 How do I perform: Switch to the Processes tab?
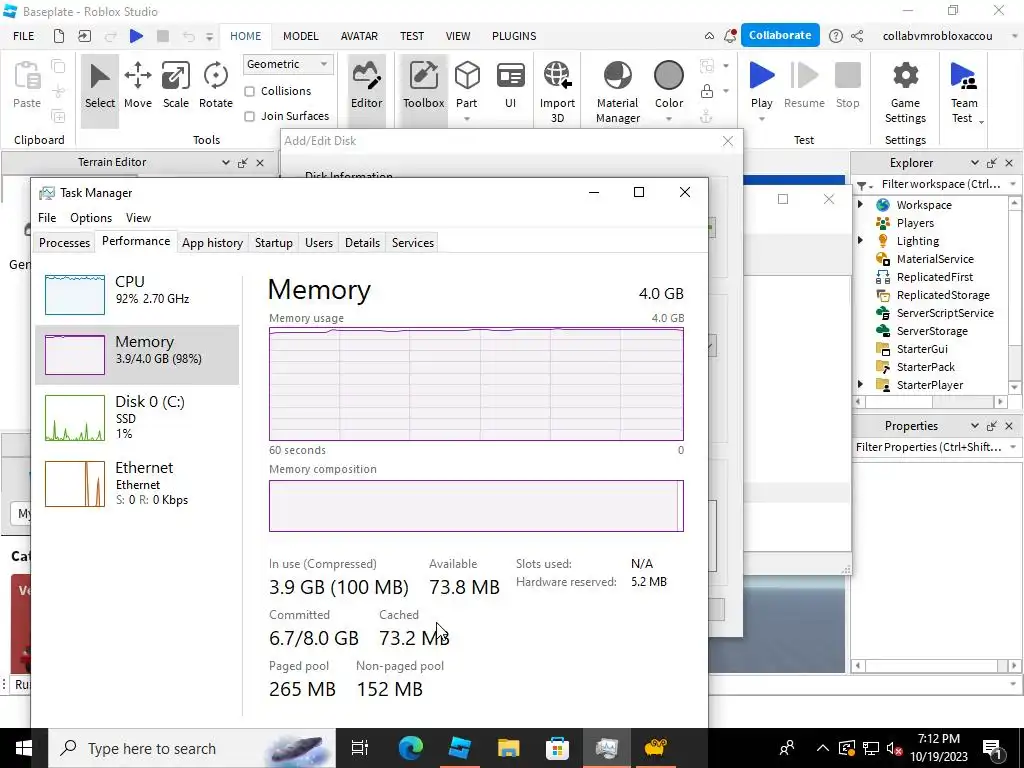pyautogui.click(x=65, y=242)
